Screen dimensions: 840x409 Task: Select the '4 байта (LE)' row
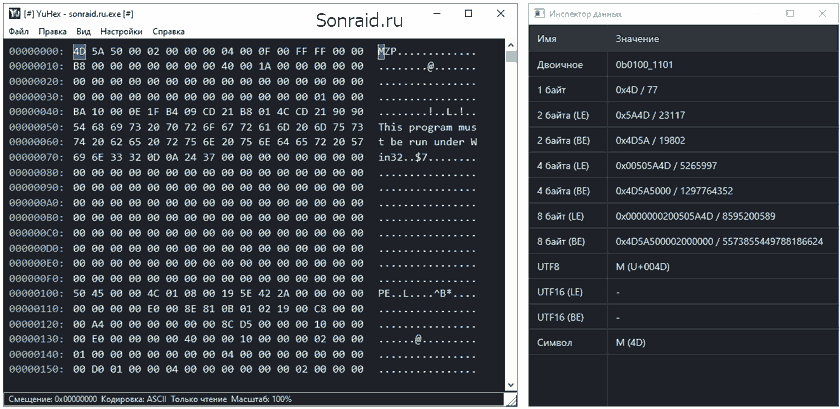pyautogui.click(x=684, y=166)
